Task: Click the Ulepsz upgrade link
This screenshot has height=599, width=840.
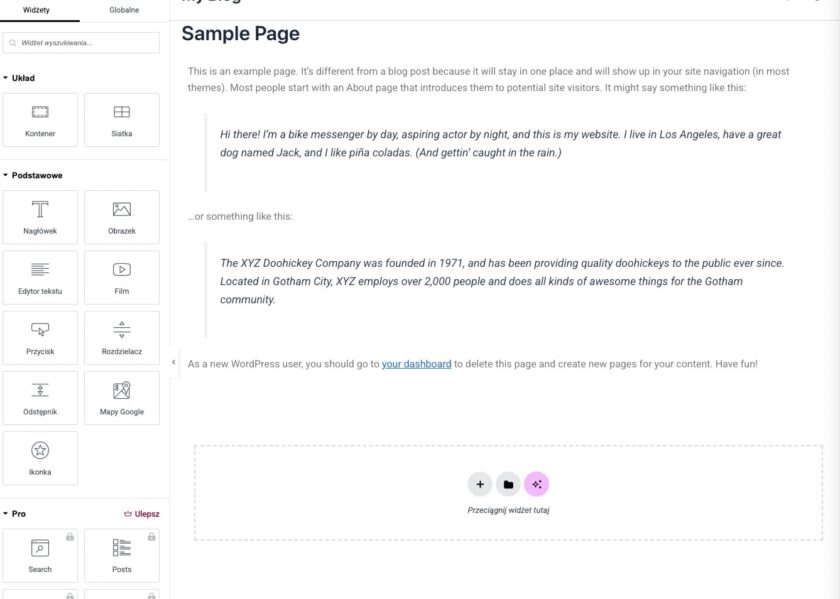Action: [141, 514]
